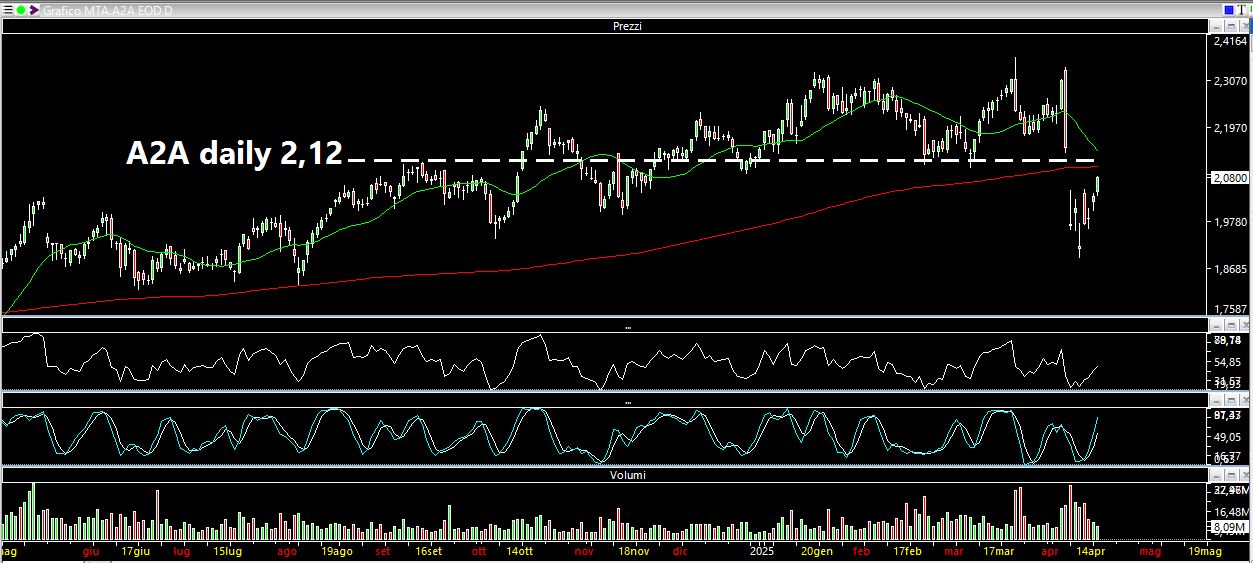Maximize the first oscillator panel

tap(1231, 326)
